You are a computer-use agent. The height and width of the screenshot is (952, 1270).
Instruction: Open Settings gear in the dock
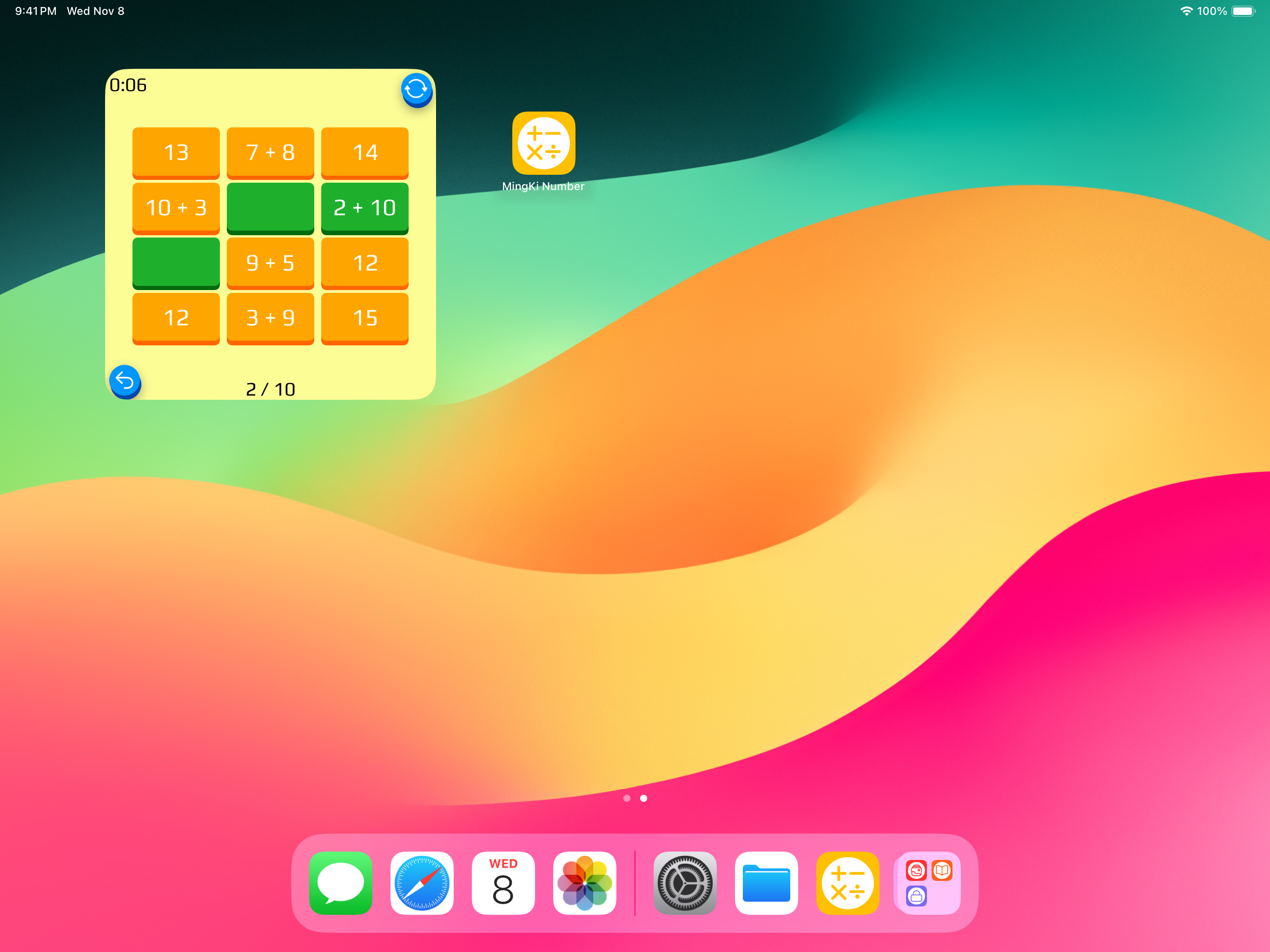(x=684, y=883)
